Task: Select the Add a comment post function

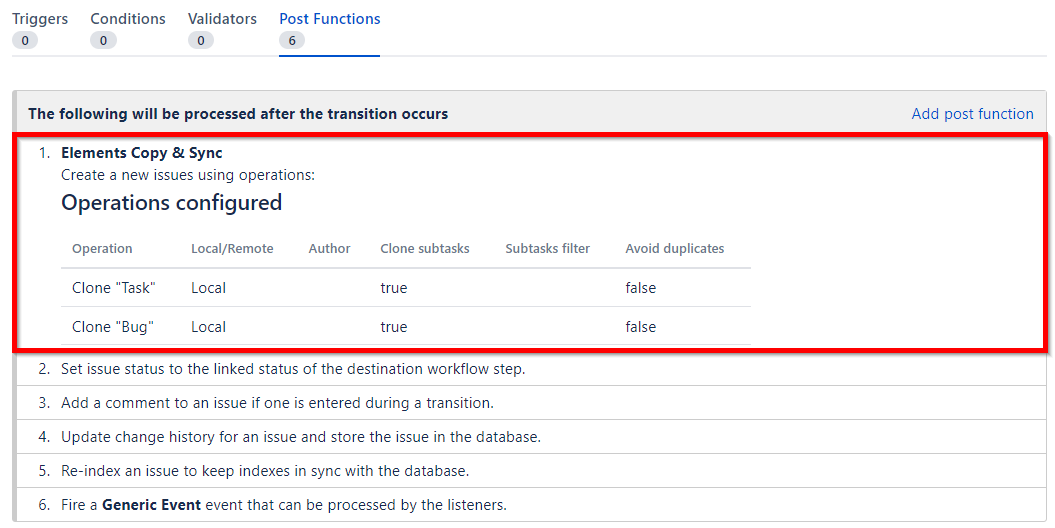Action: (x=277, y=403)
